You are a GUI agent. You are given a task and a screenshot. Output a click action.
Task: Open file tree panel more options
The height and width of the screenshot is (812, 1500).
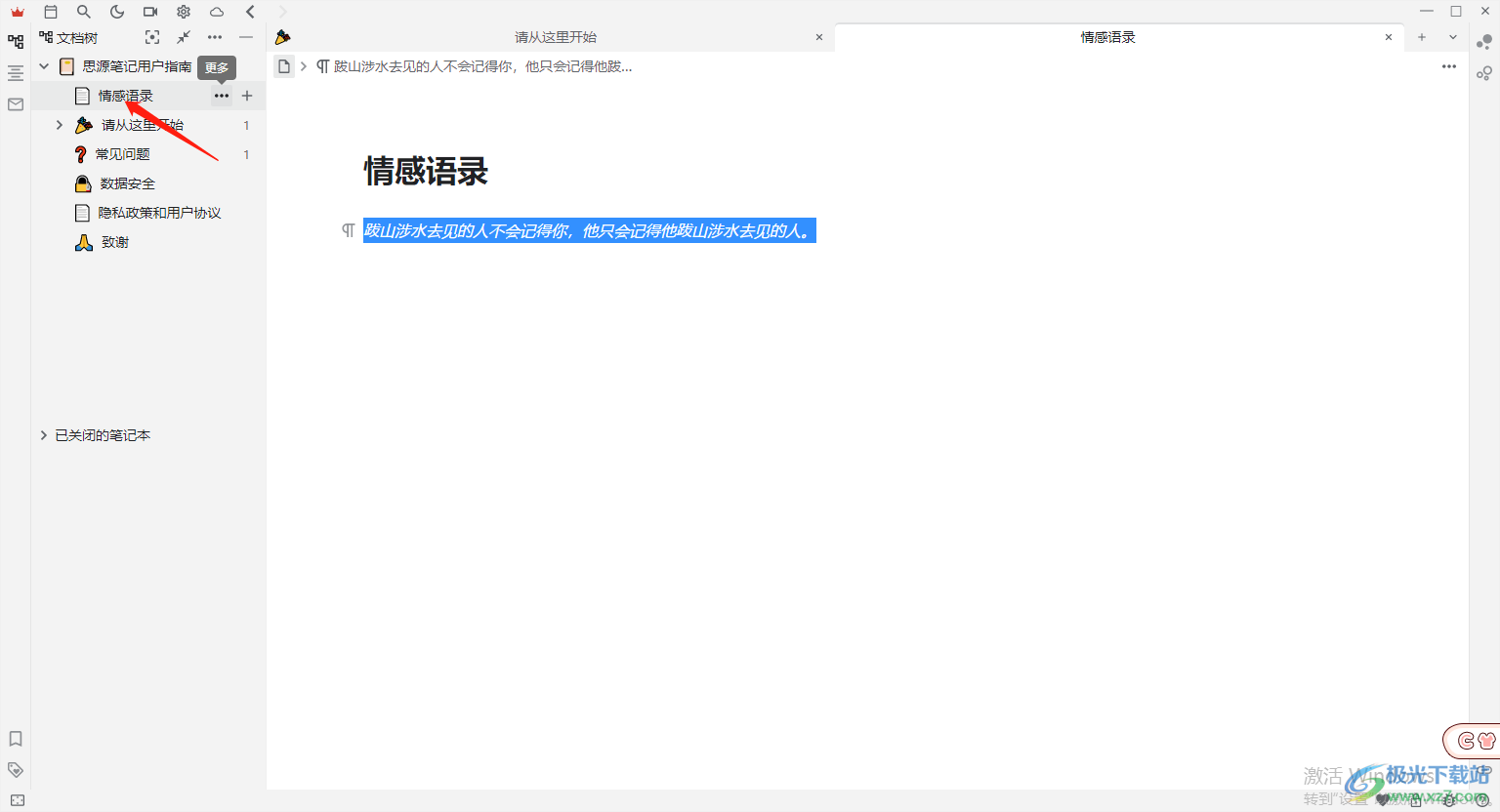click(x=215, y=37)
